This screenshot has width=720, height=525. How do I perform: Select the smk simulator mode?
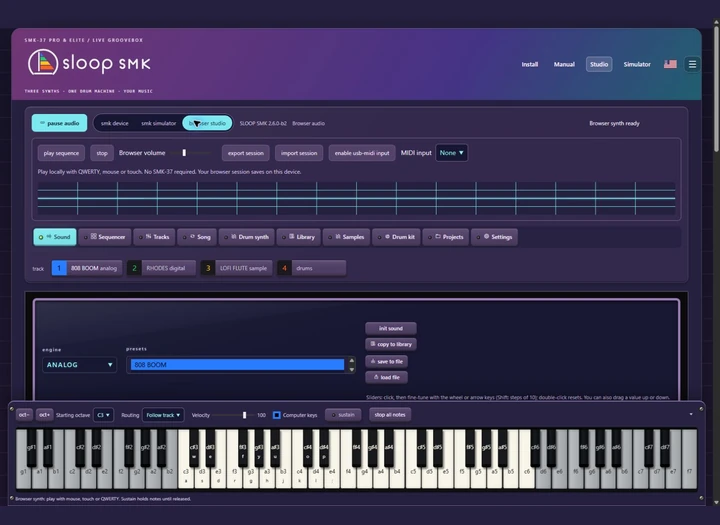click(158, 123)
